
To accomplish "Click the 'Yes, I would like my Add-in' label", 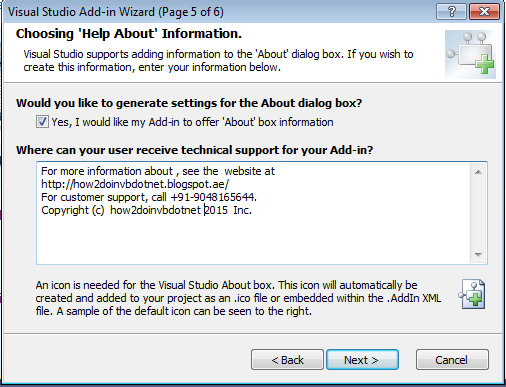I will [x=192, y=122].
